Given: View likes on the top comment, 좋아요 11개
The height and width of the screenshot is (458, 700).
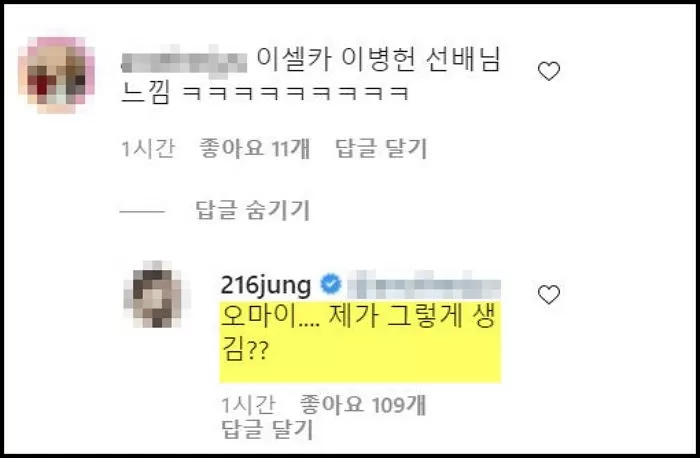Looking at the screenshot, I should pyautogui.click(x=254, y=148).
